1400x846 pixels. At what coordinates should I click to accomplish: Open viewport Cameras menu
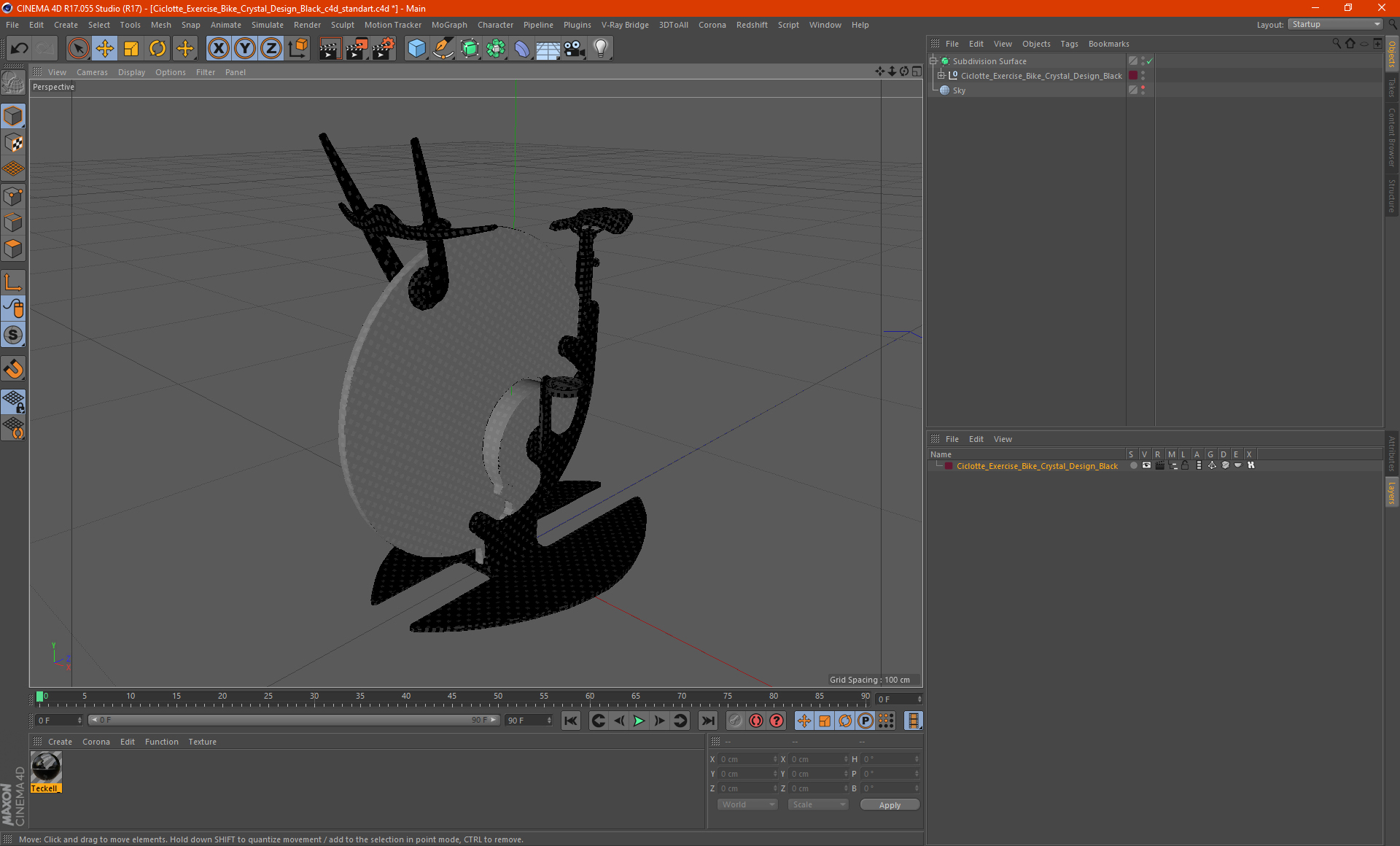92,72
